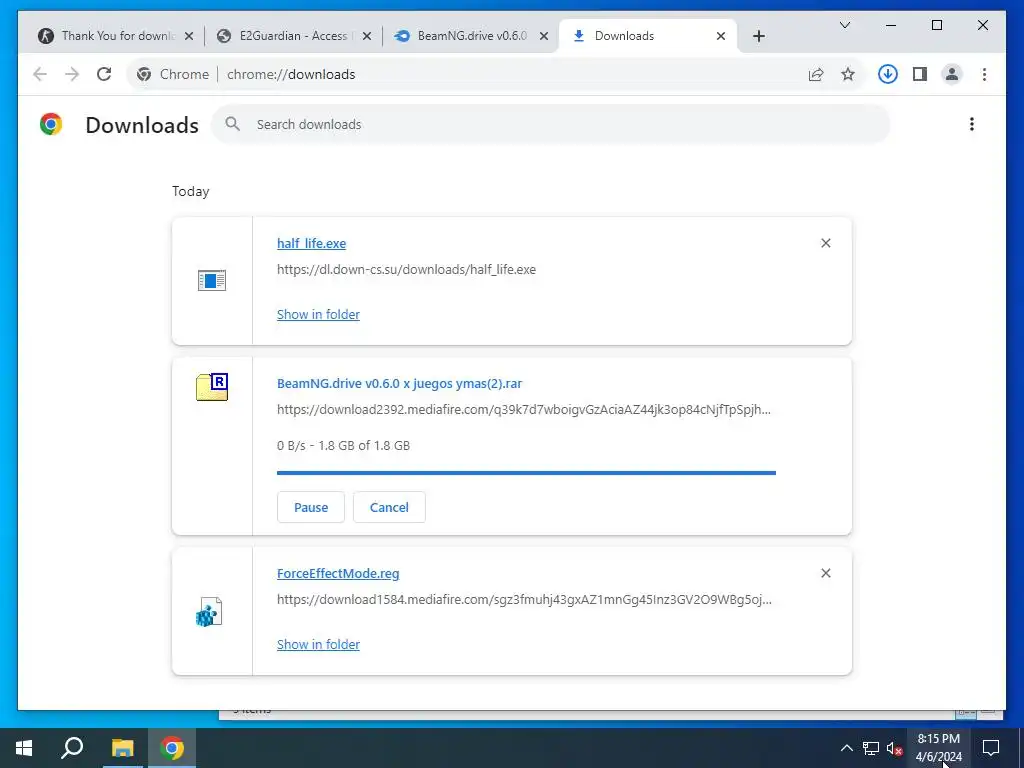
Task: Close the BeamNG.drive tab
Action: pos(544,36)
